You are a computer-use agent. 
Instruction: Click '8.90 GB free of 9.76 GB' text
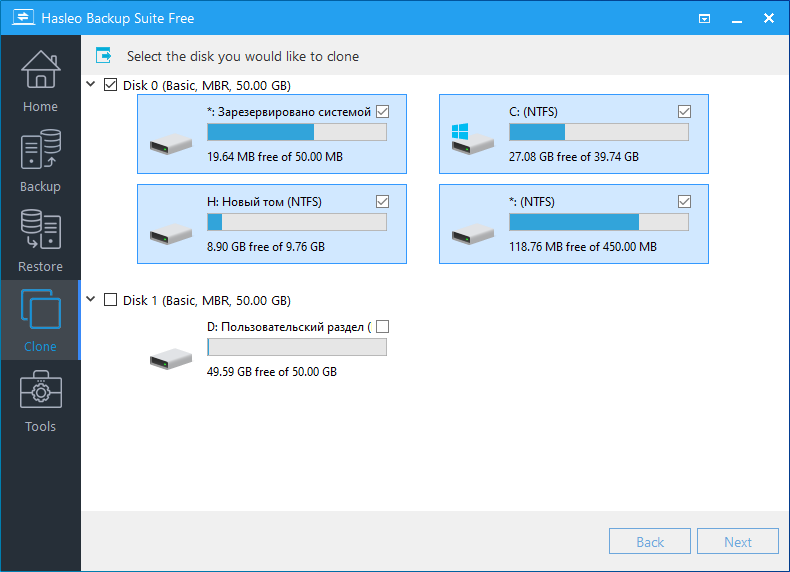click(x=266, y=247)
